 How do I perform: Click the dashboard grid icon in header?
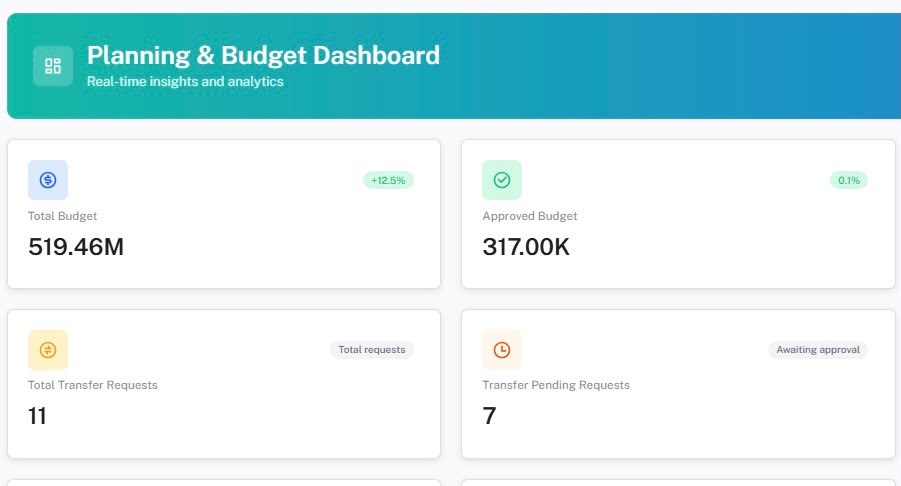(x=53, y=66)
